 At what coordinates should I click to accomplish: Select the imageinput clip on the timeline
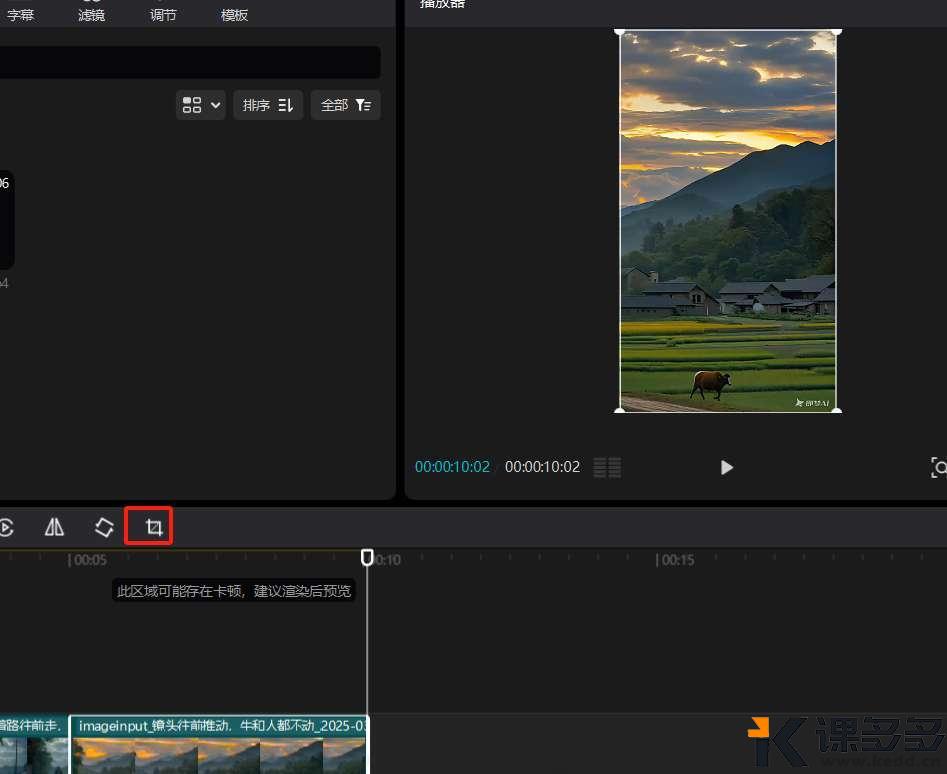pyautogui.click(x=218, y=745)
